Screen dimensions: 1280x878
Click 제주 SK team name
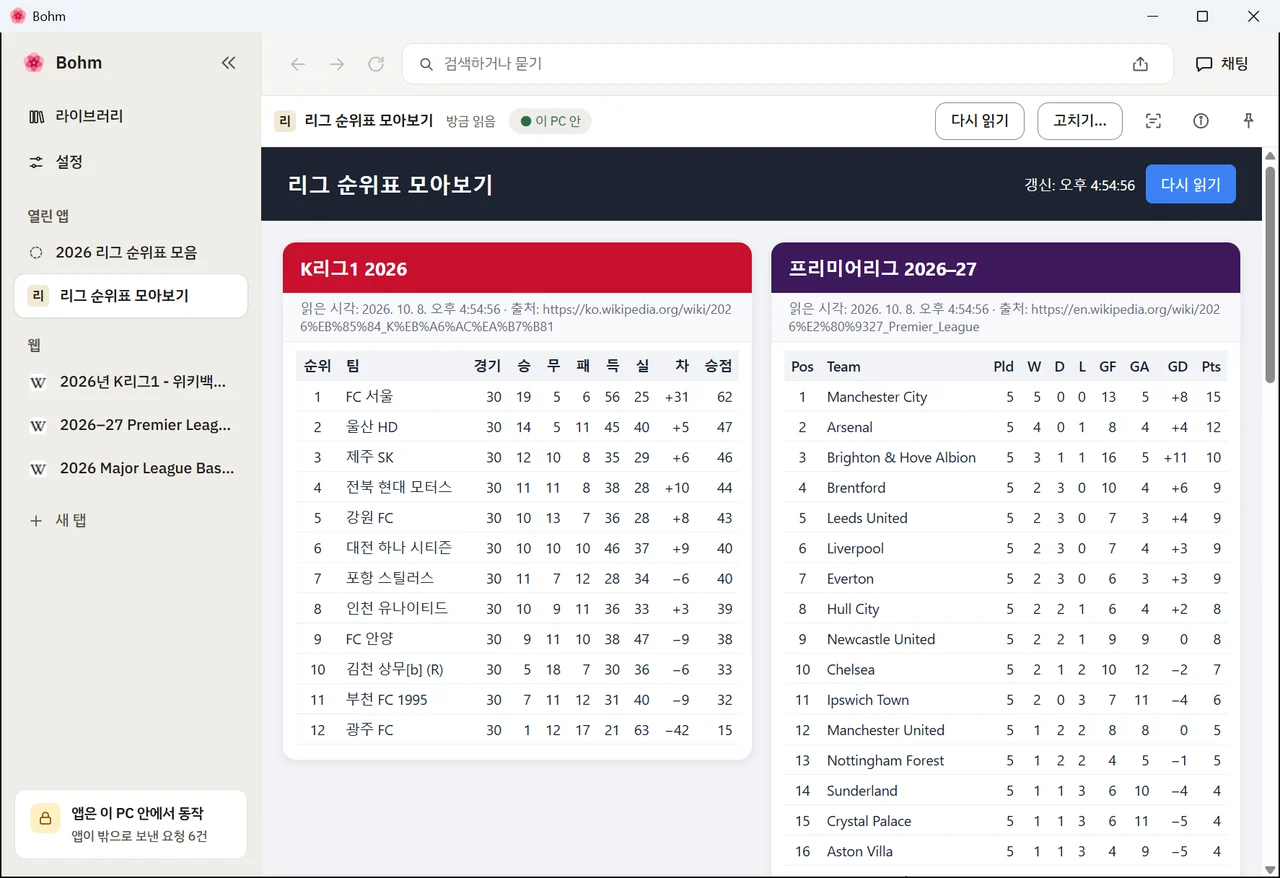pyautogui.click(x=370, y=457)
